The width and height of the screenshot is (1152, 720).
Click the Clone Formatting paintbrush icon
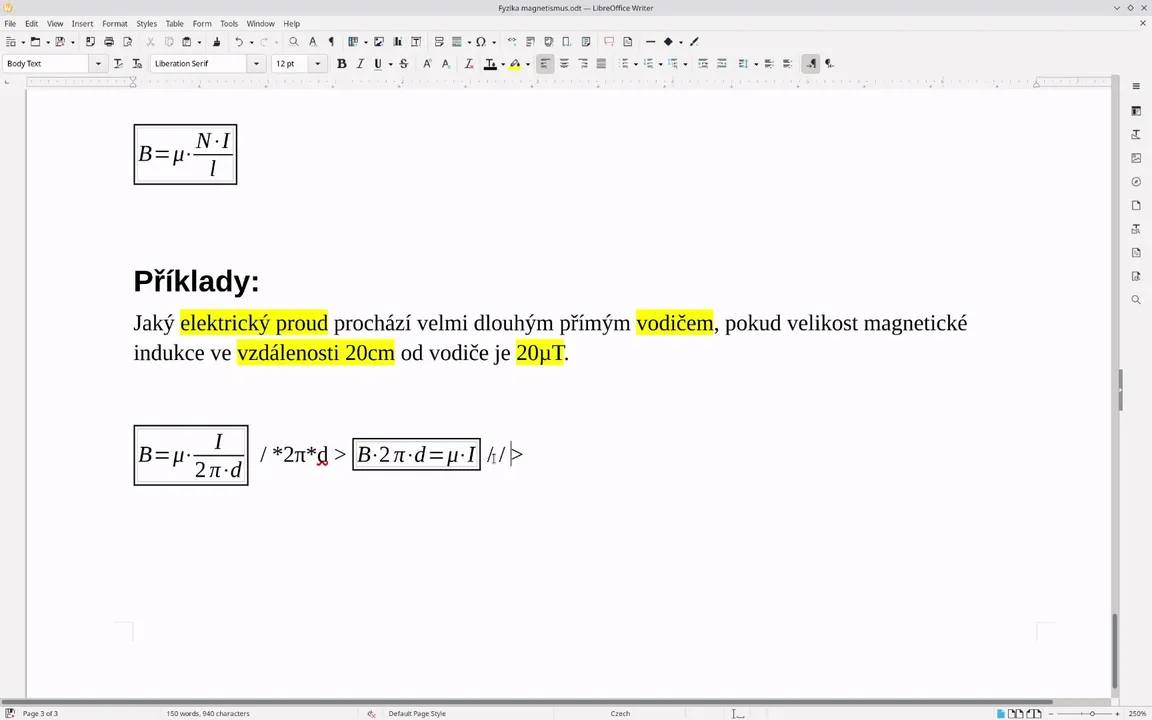(216, 42)
